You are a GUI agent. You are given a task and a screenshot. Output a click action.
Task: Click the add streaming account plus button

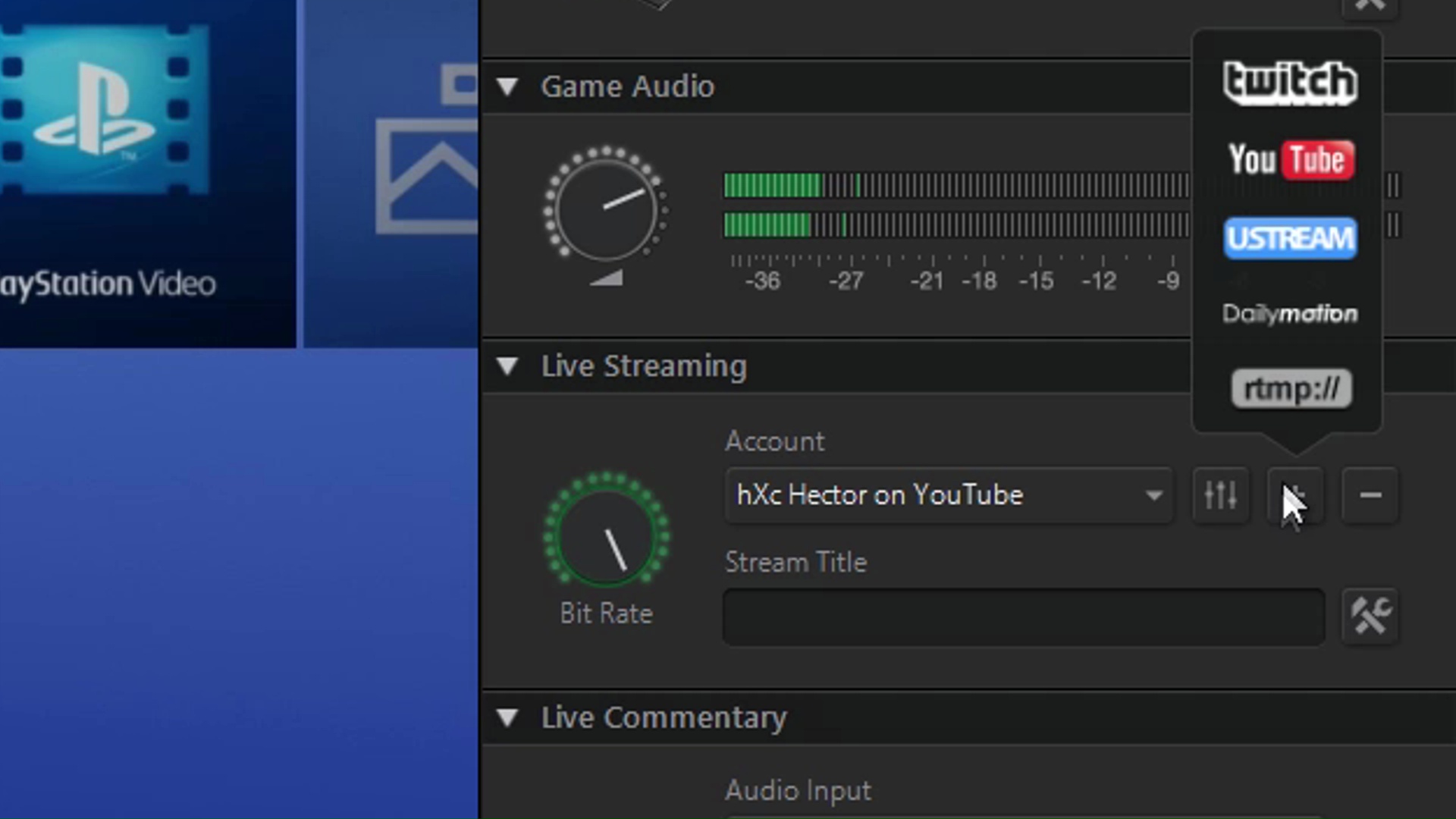click(1295, 495)
